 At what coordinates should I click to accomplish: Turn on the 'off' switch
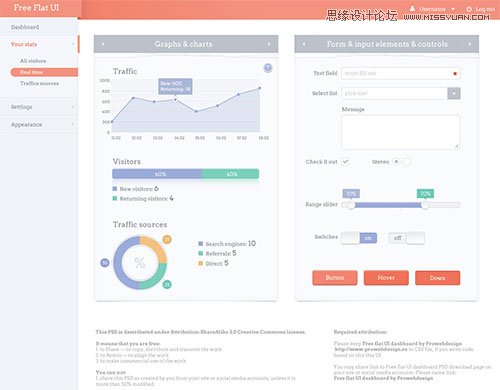tap(407, 238)
